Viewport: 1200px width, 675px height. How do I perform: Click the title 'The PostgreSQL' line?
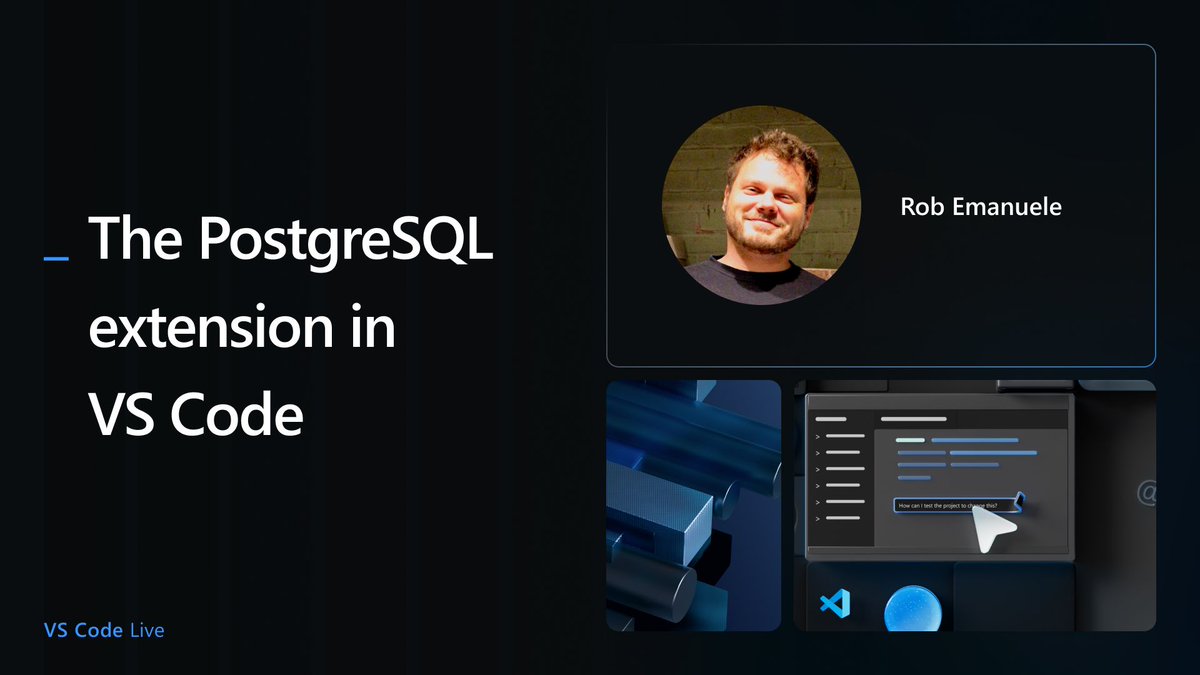pos(291,241)
